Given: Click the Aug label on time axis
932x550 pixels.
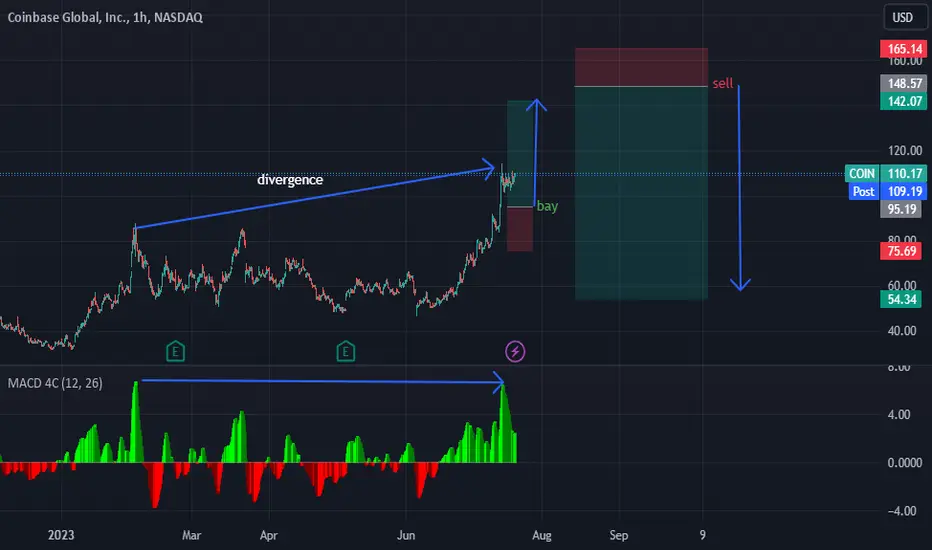Looking at the screenshot, I should point(541,535).
